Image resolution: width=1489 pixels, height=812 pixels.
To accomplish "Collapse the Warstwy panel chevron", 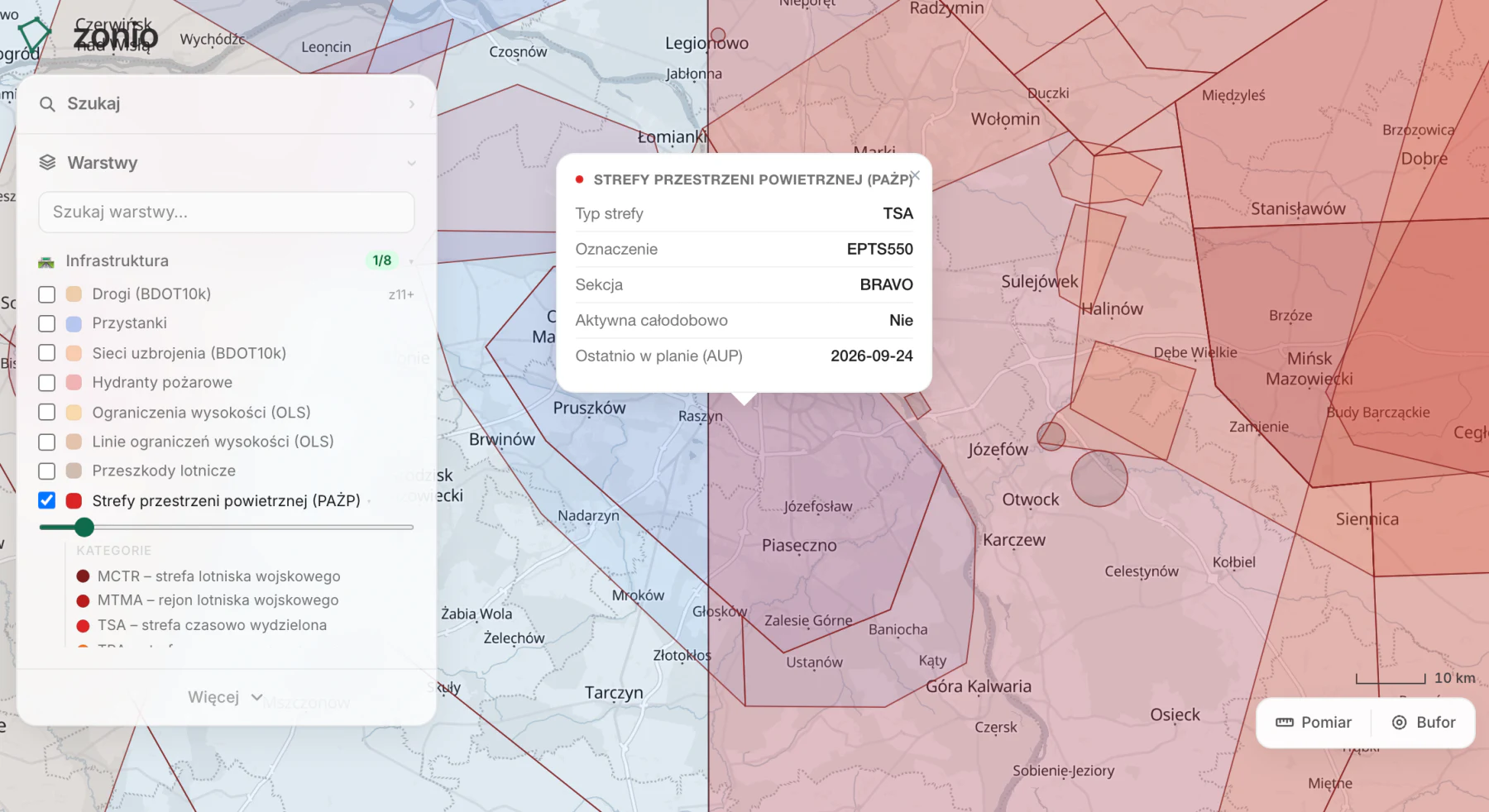I will tap(411, 163).
